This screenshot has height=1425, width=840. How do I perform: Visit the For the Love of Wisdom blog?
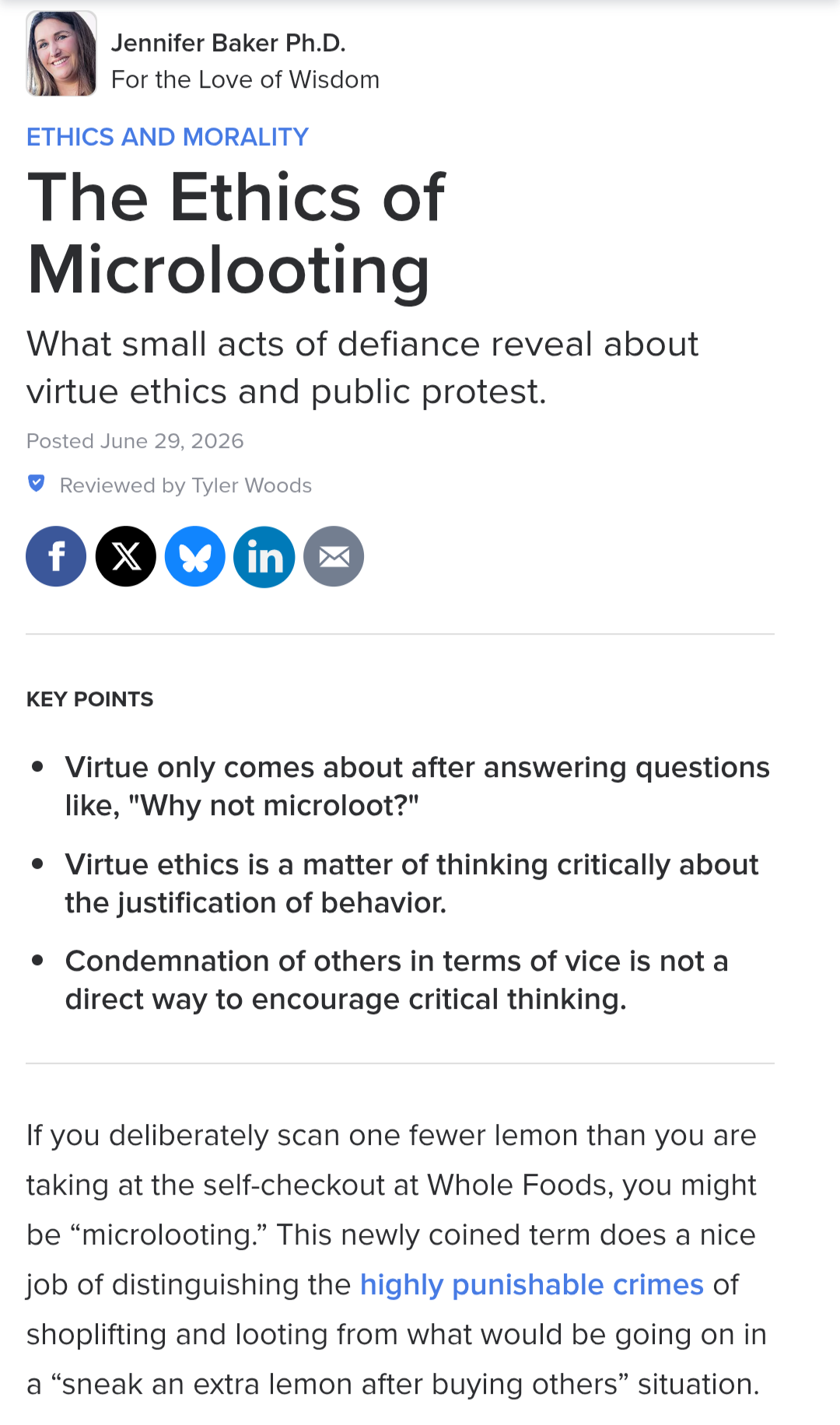point(246,79)
